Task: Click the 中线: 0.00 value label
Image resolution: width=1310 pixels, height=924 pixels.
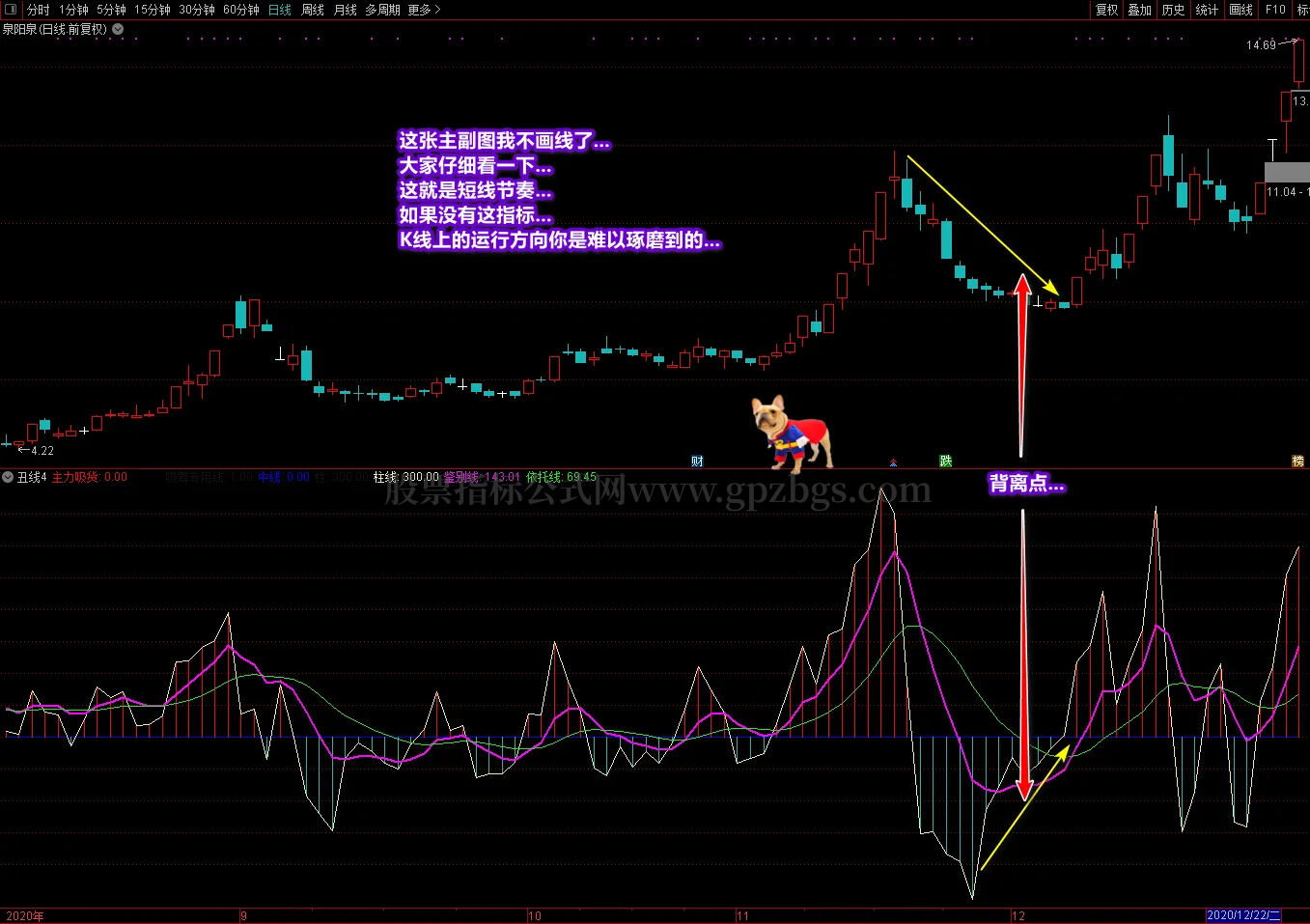Action: (x=284, y=477)
